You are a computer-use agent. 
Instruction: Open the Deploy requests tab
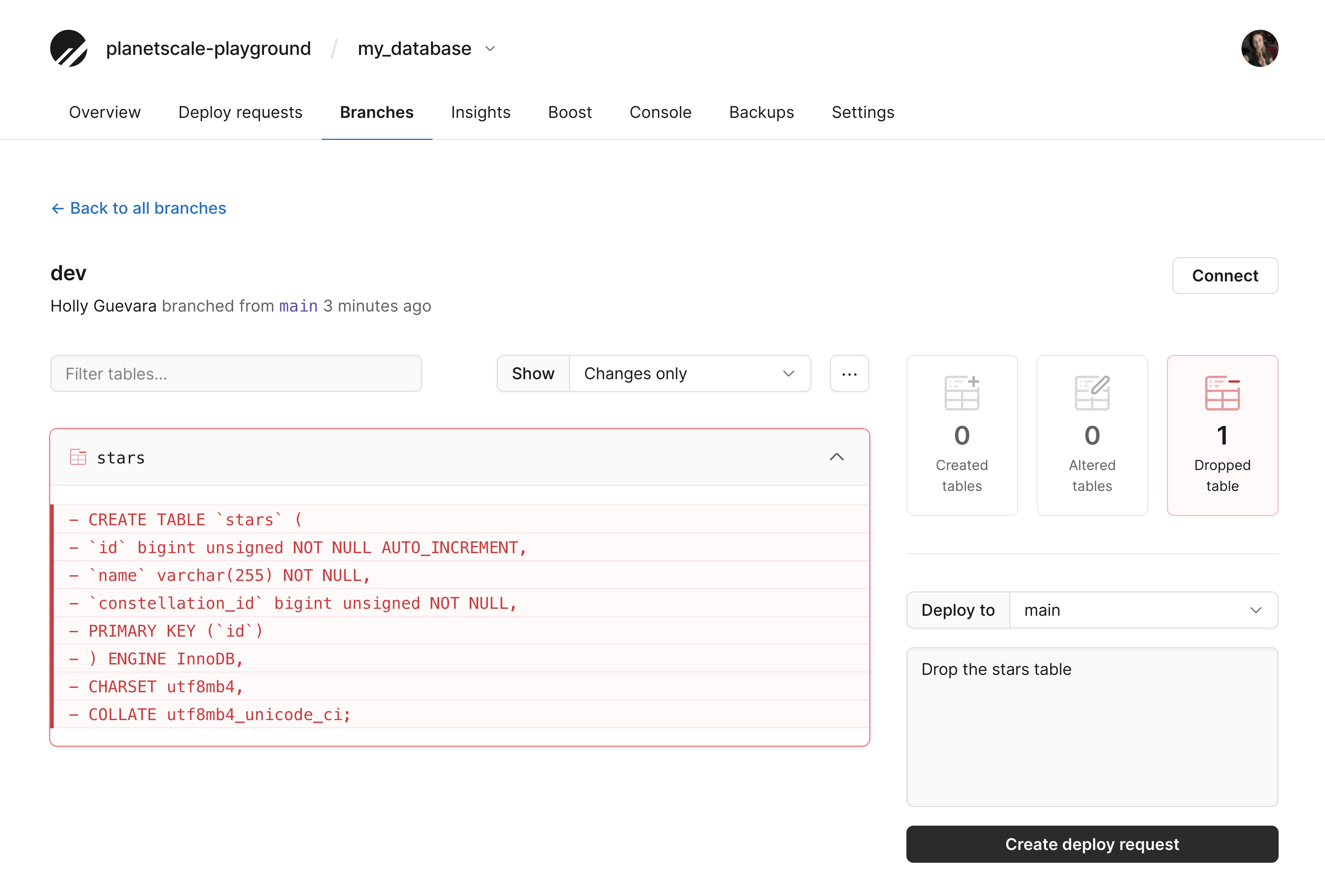click(x=240, y=112)
